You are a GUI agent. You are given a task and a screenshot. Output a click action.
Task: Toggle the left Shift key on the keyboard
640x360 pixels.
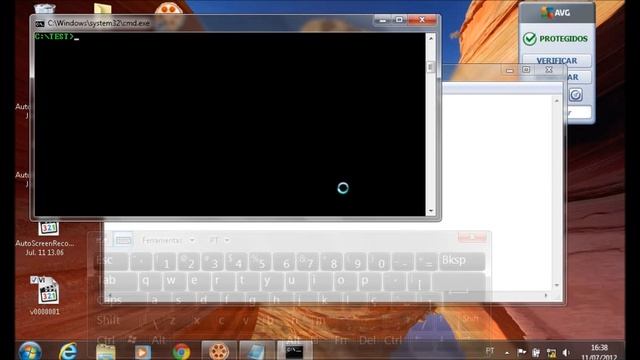(109, 320)
